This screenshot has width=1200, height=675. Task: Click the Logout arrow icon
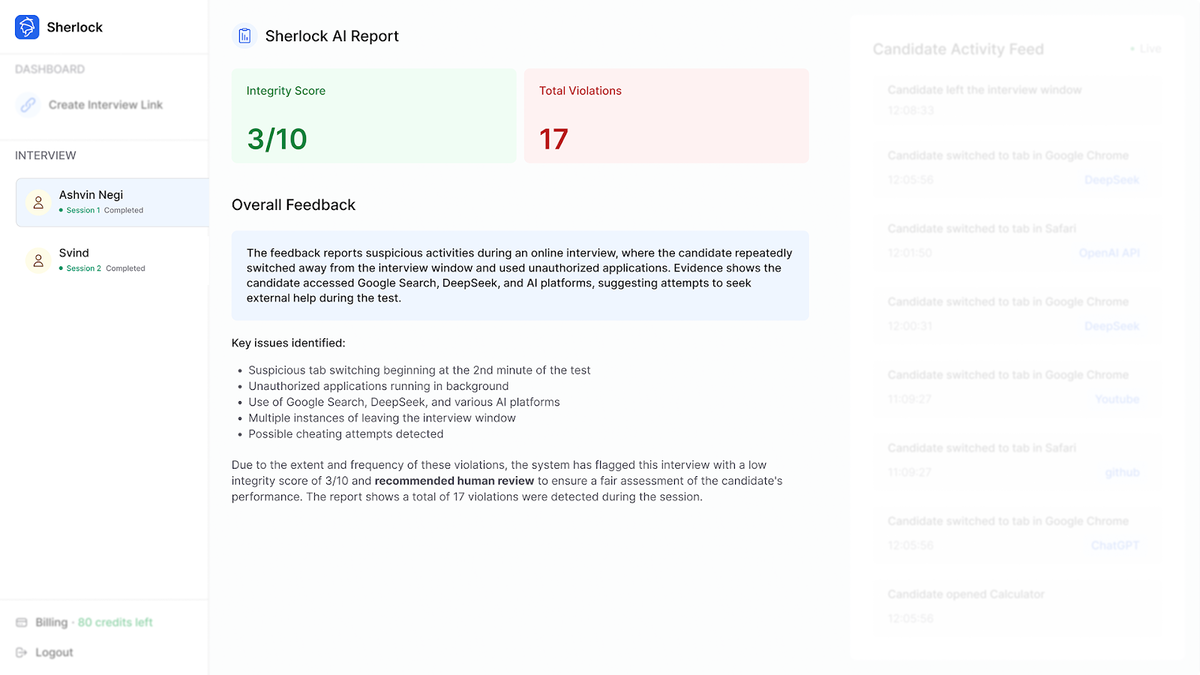(22, 652)
